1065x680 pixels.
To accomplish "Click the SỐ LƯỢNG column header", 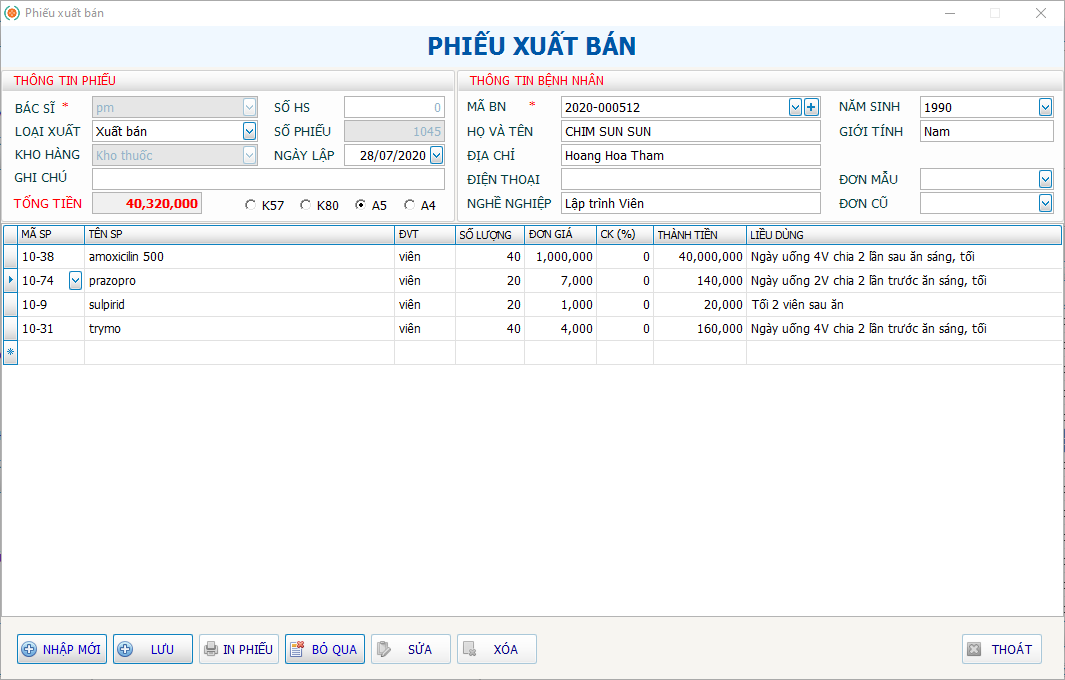I will coord(490,234).
